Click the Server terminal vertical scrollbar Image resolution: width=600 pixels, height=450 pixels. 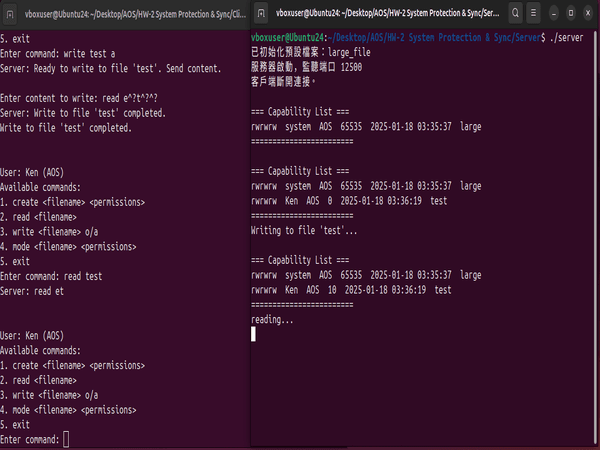pyautogui.click(x=595, y=237)
